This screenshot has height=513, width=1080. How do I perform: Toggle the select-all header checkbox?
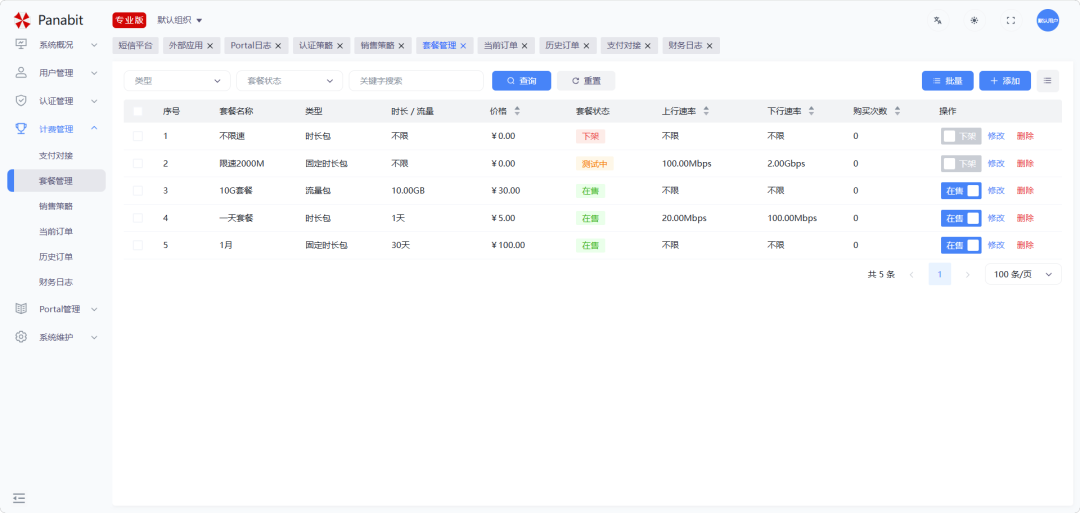click(x=138, y=111)
